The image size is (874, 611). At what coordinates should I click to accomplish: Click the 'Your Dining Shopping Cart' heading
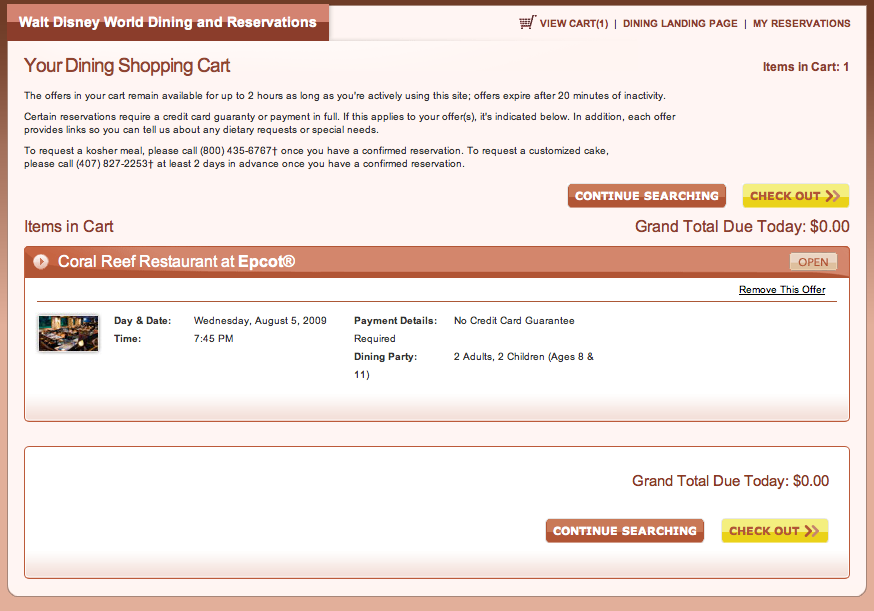click(x=127, y=66)
